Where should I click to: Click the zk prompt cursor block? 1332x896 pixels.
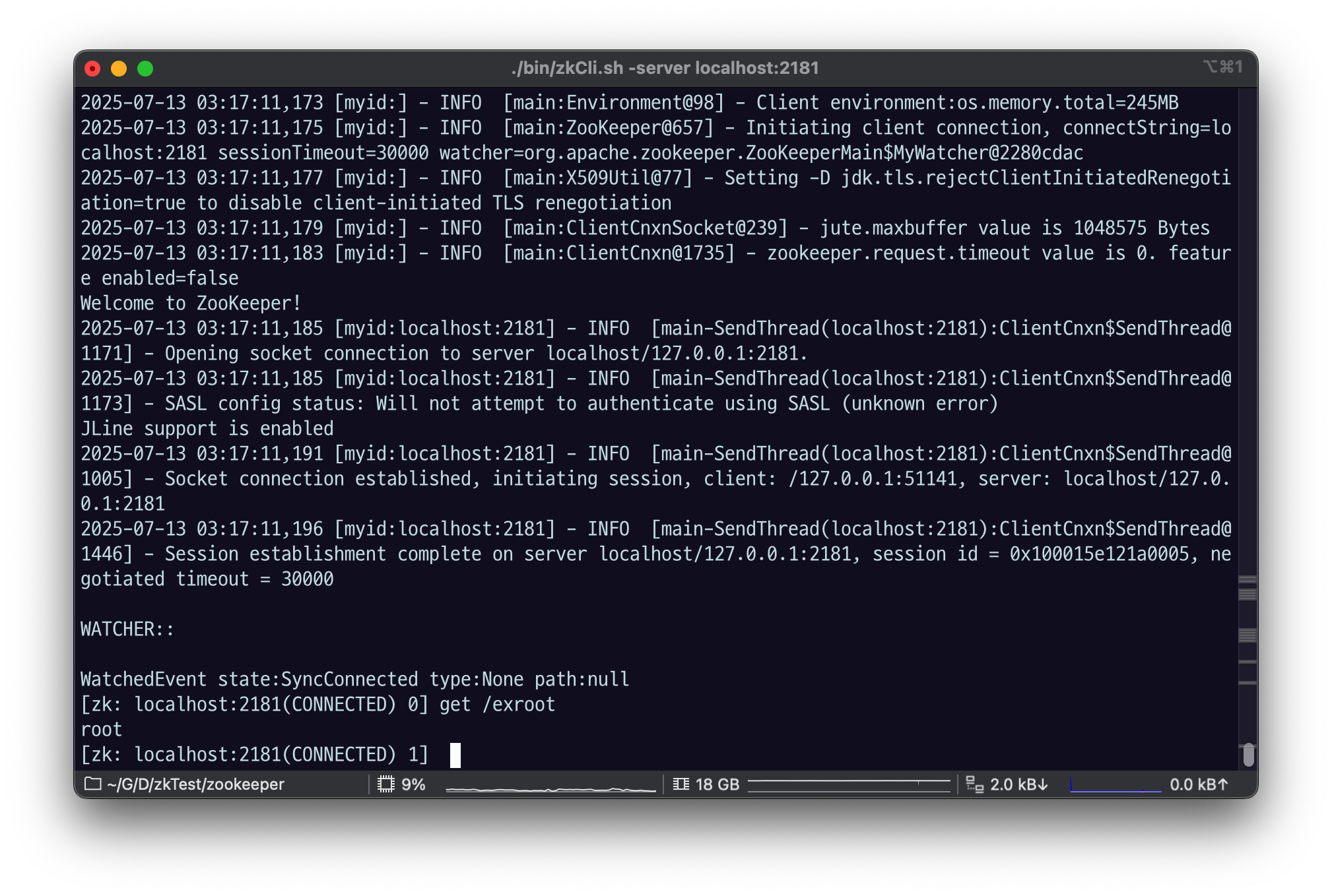click(455, 755)
